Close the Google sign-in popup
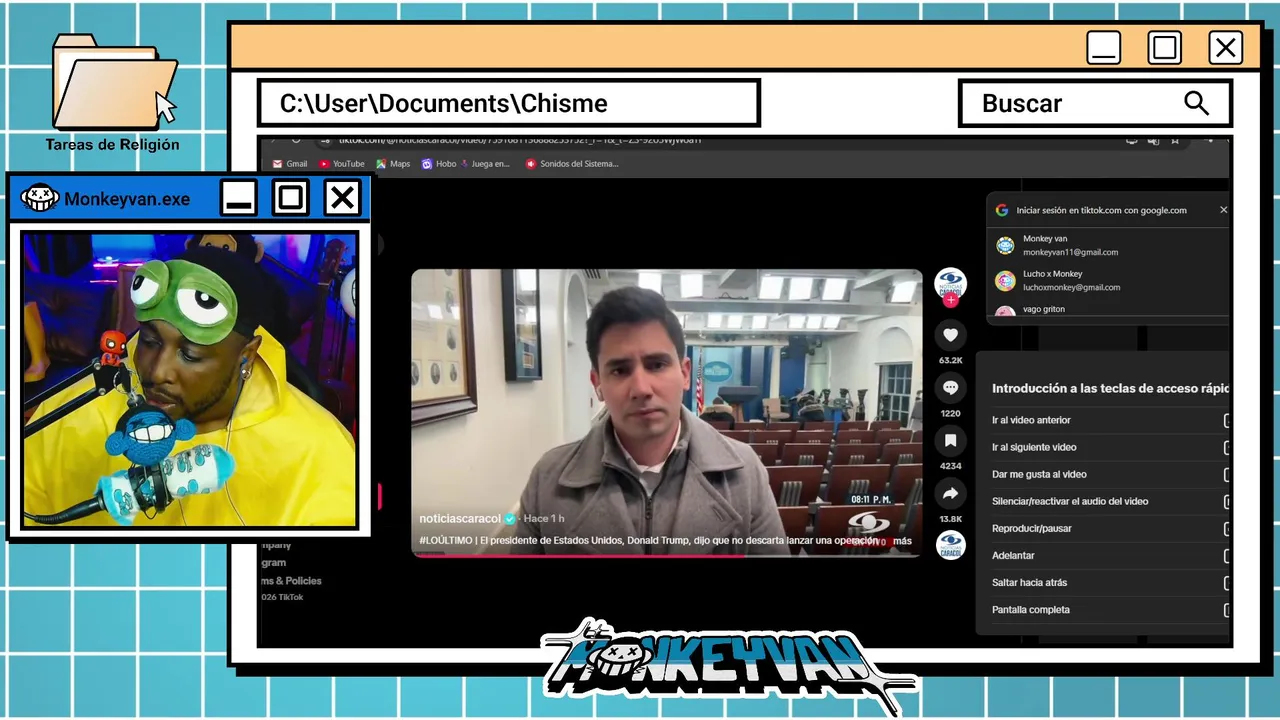1280x720 pixels. (1223, 210)
